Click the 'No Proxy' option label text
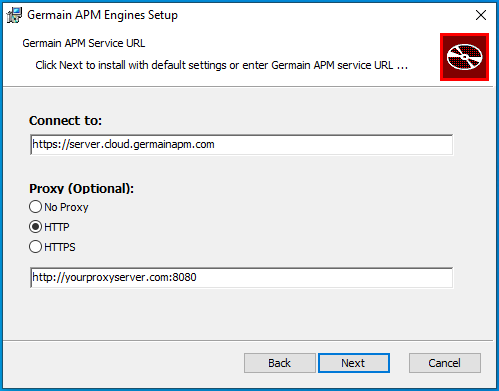The height and width of the screenshot is (391, 499). [66, 207]
